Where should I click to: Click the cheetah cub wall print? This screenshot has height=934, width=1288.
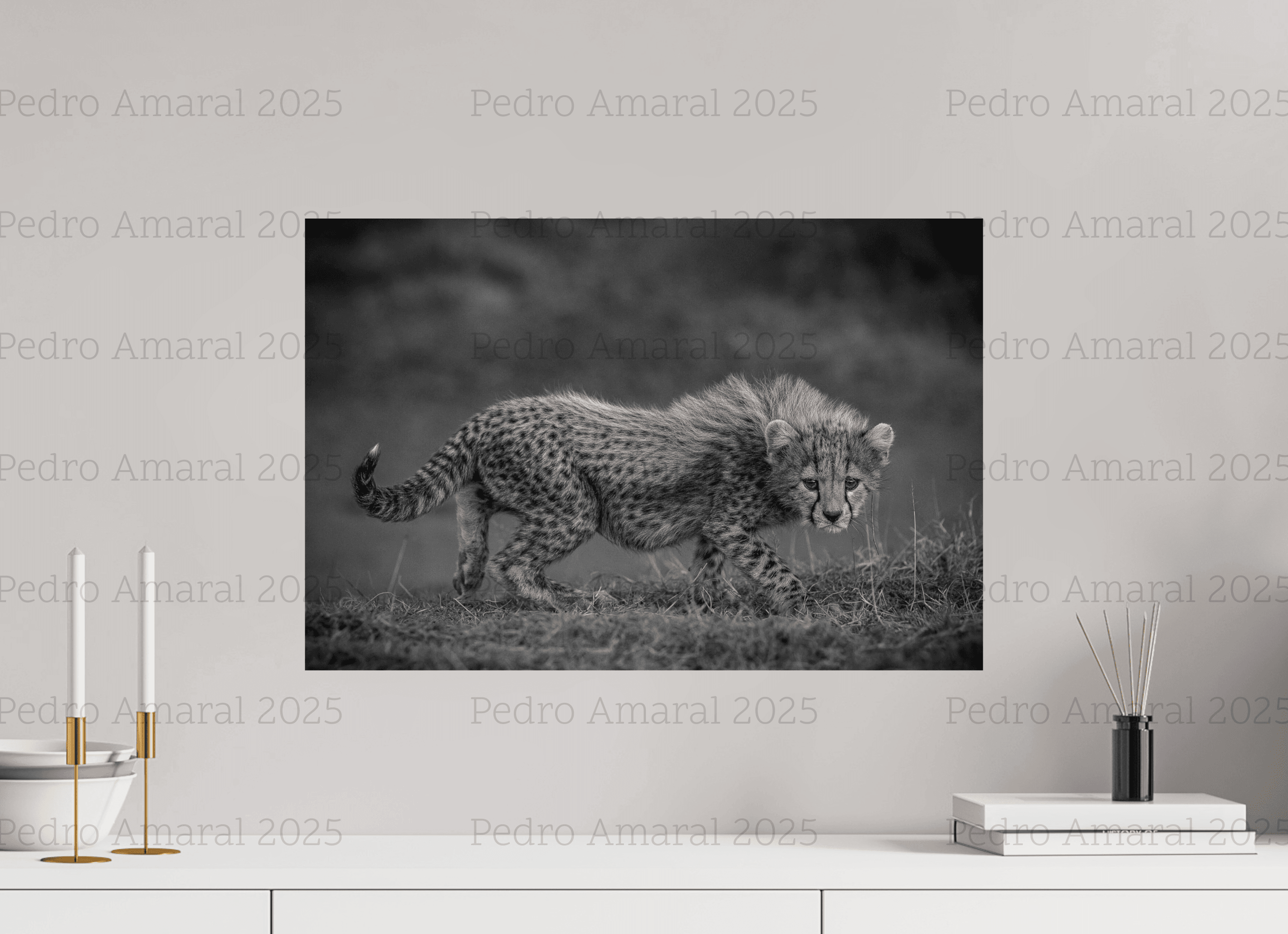click(644, 443)
